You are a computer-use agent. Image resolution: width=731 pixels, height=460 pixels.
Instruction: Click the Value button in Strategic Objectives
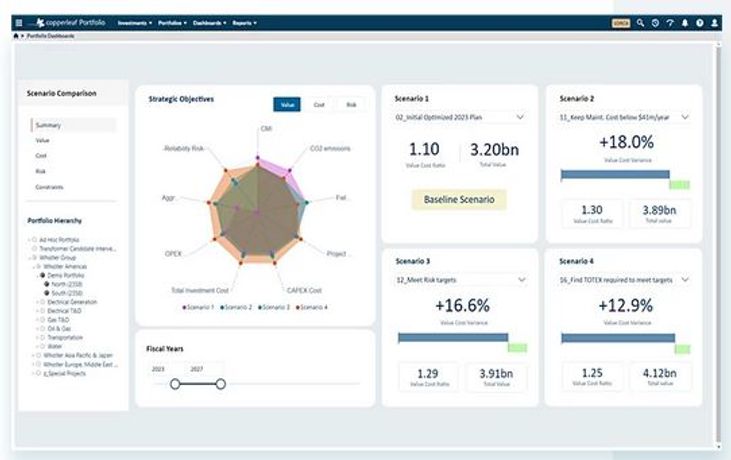coord(287,104)
